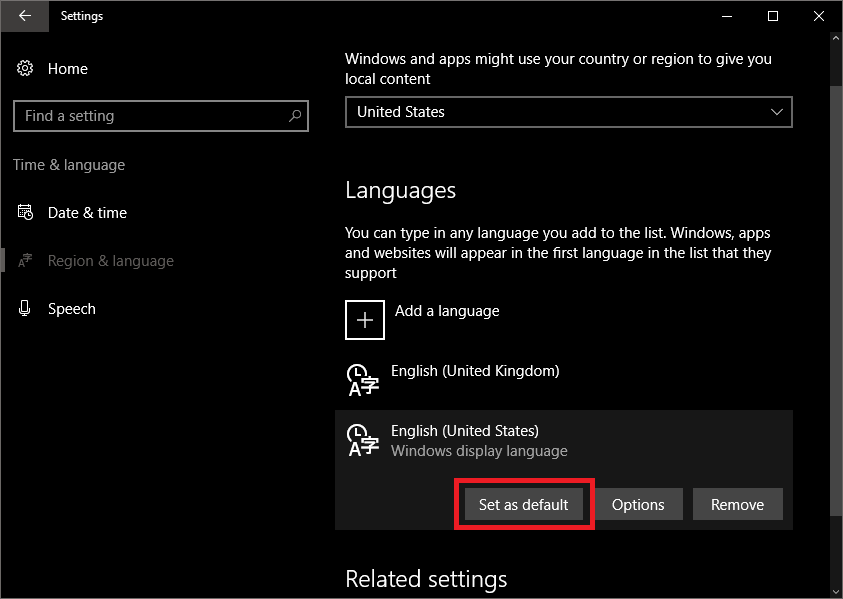Image resolution: width=843 pixels, height=599 pixels.
Task: Click the plus icon to add language
Action: (365, 320)
